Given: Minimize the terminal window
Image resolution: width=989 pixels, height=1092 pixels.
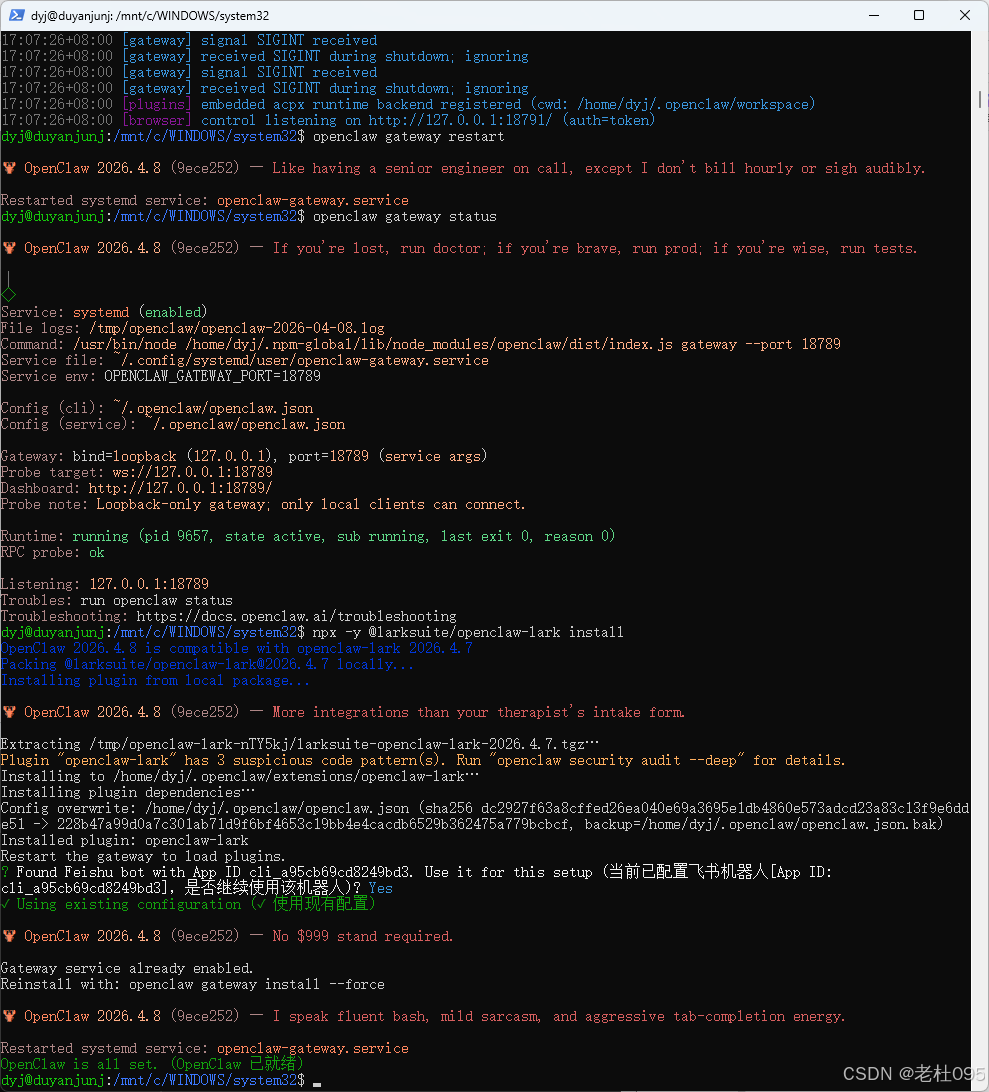Looking at the screenshot, I should 874,15.
